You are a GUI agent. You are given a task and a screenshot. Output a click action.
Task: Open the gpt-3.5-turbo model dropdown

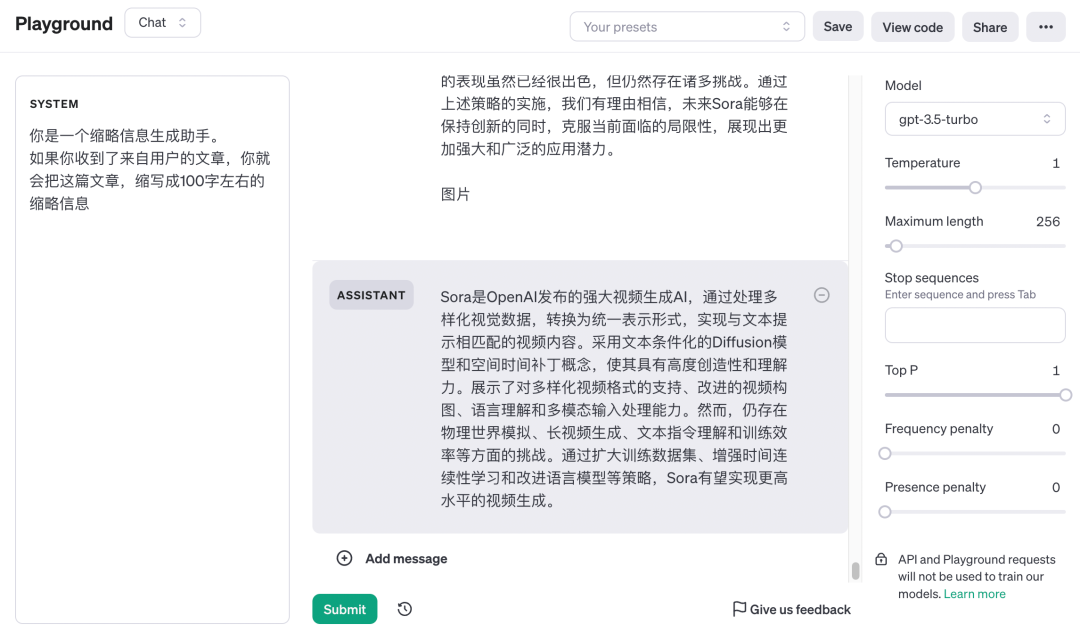975,119
